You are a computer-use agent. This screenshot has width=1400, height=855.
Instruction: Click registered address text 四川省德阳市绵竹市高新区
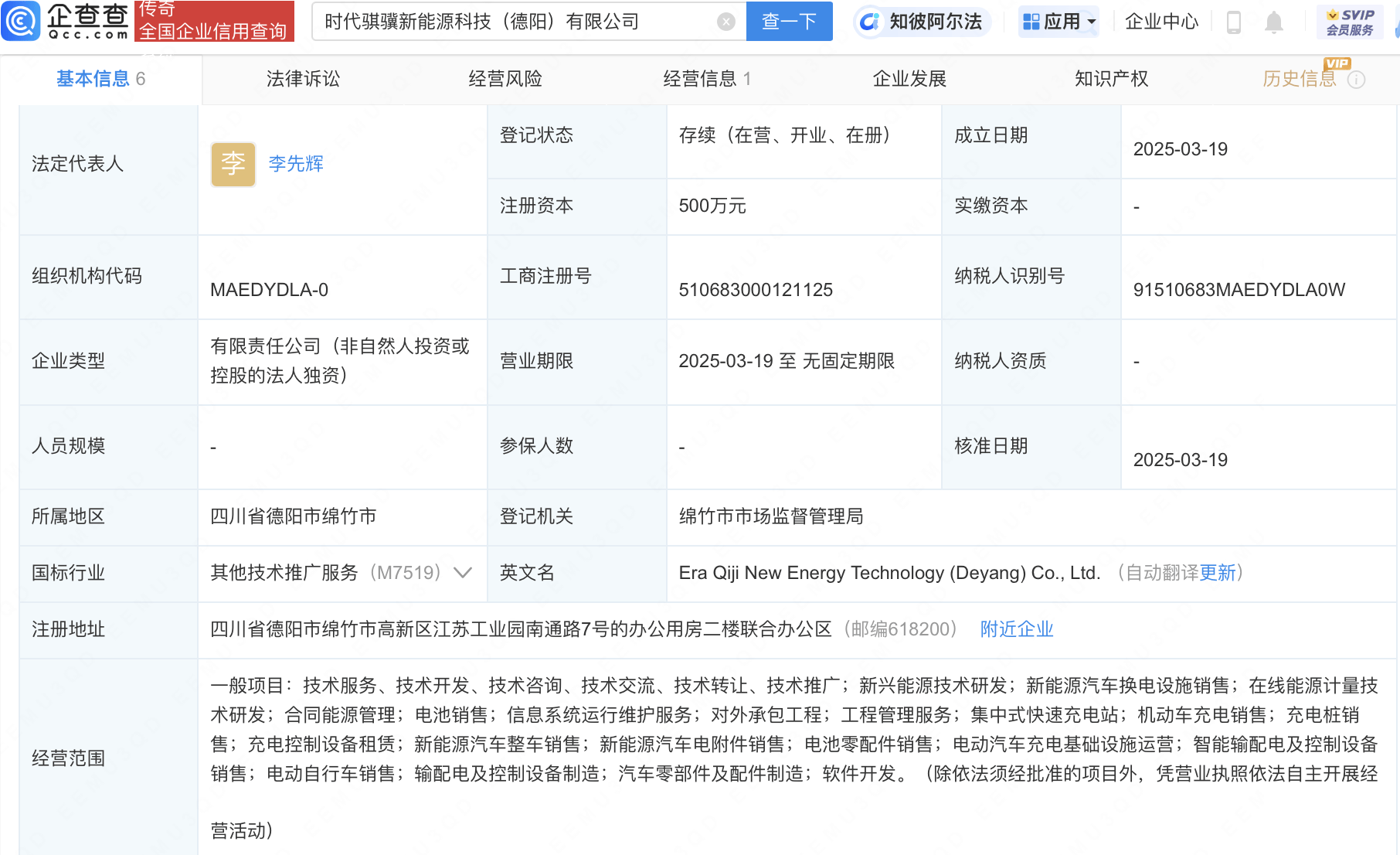pyautogui.click(x=521, y=629)
